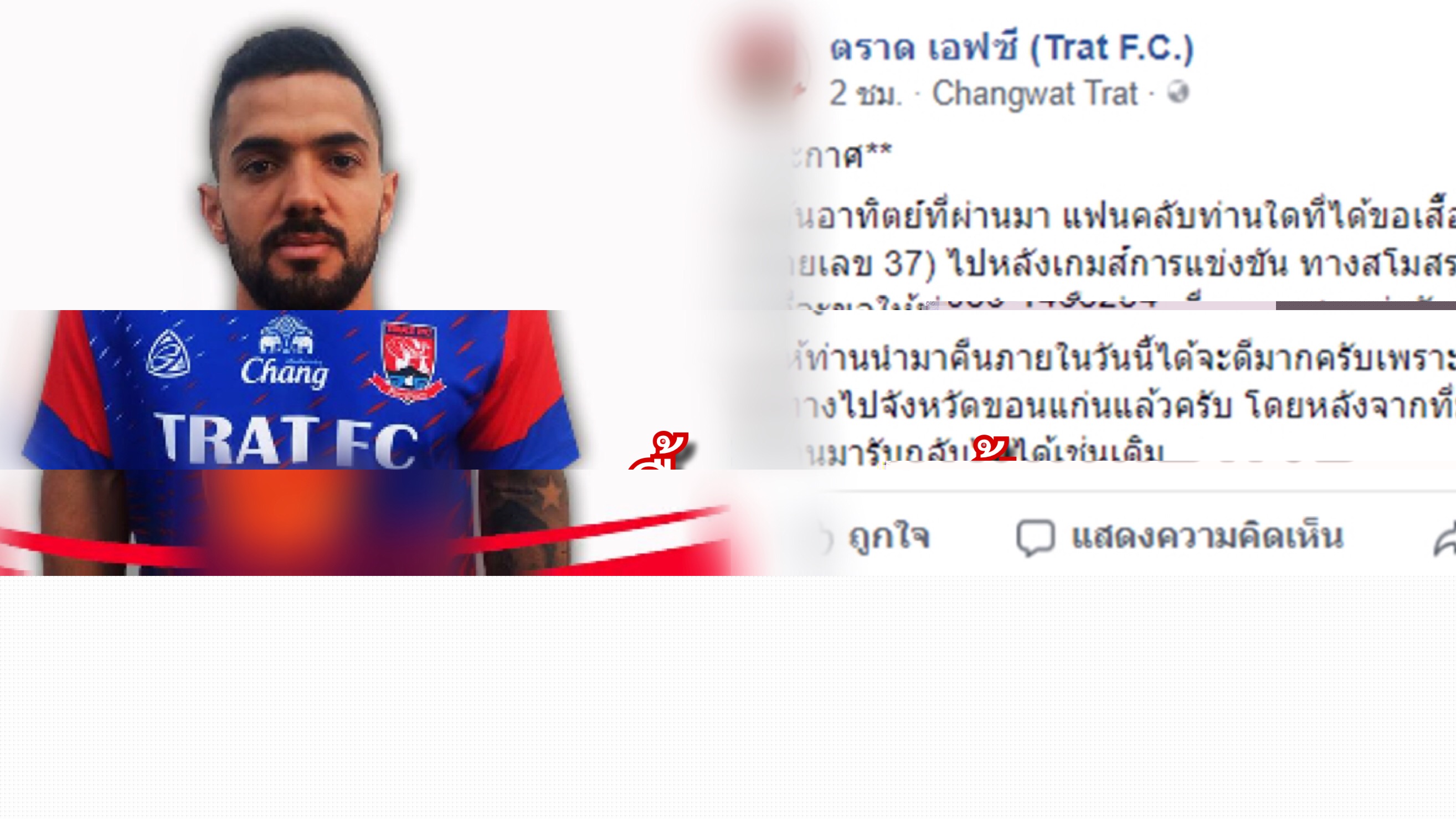Click the Chang elephant logo on jersey
Screen dimensions: 1456x819
[x=285, y=352]
